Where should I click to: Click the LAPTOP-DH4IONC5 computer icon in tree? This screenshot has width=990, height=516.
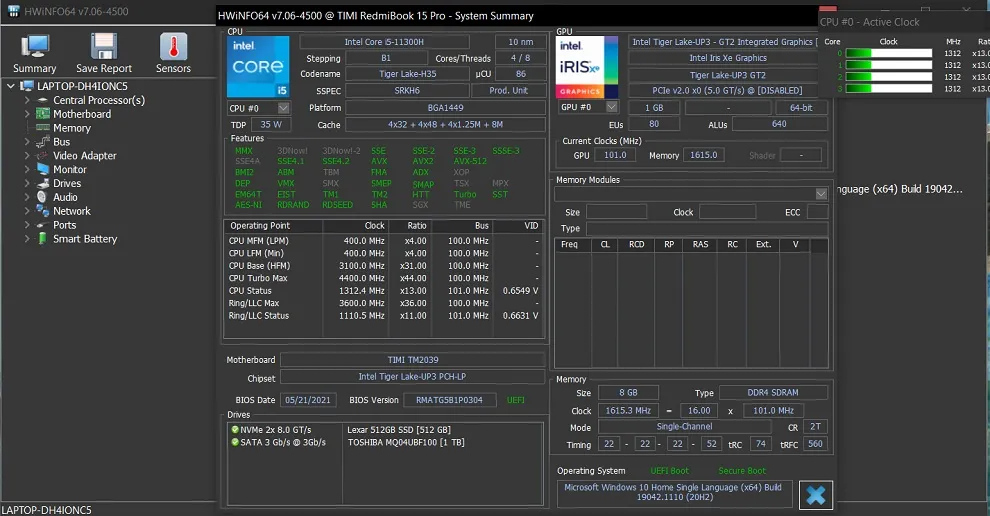(27, 86)
